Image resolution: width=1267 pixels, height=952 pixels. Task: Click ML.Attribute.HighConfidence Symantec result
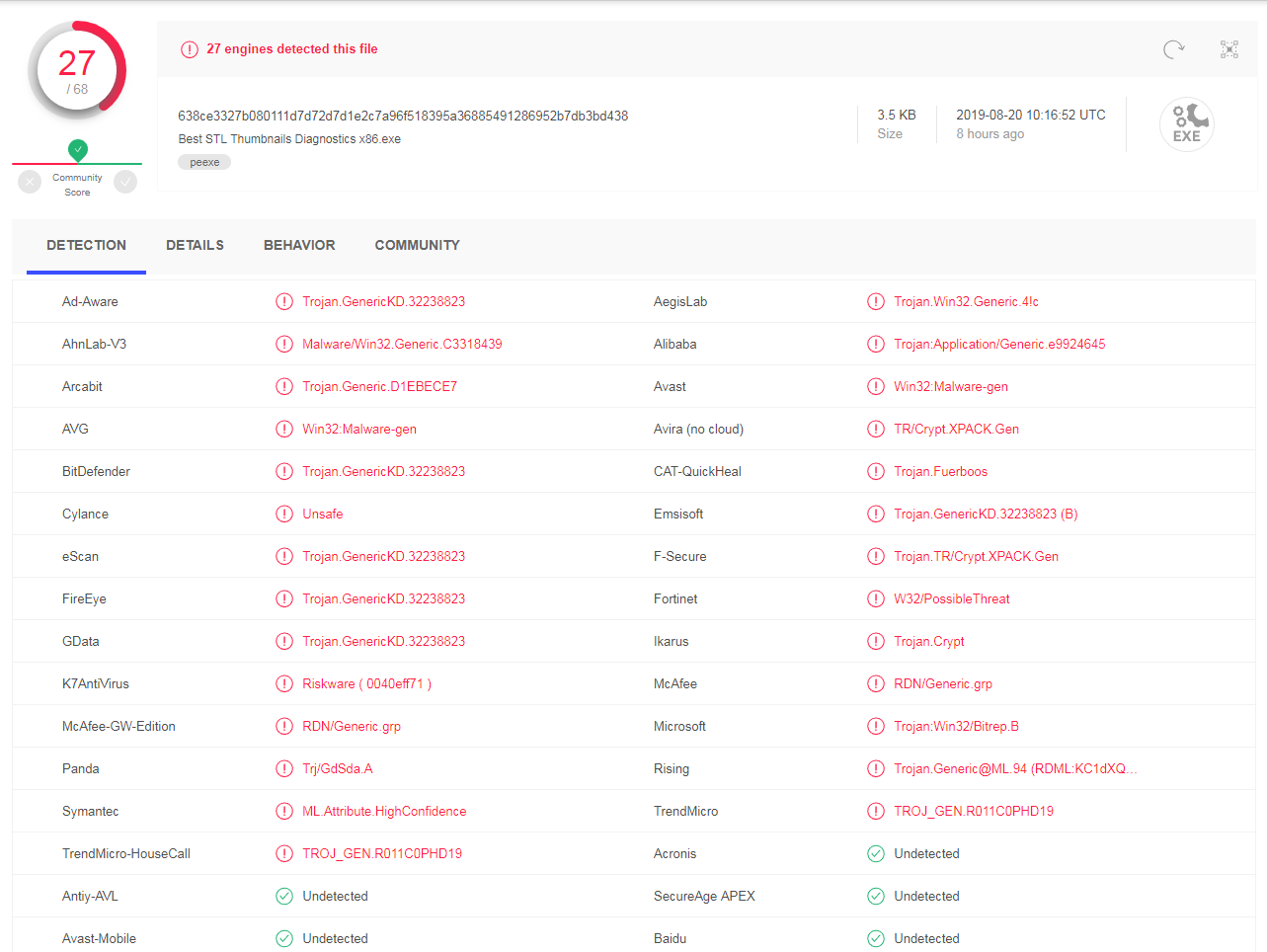(384, 812)
